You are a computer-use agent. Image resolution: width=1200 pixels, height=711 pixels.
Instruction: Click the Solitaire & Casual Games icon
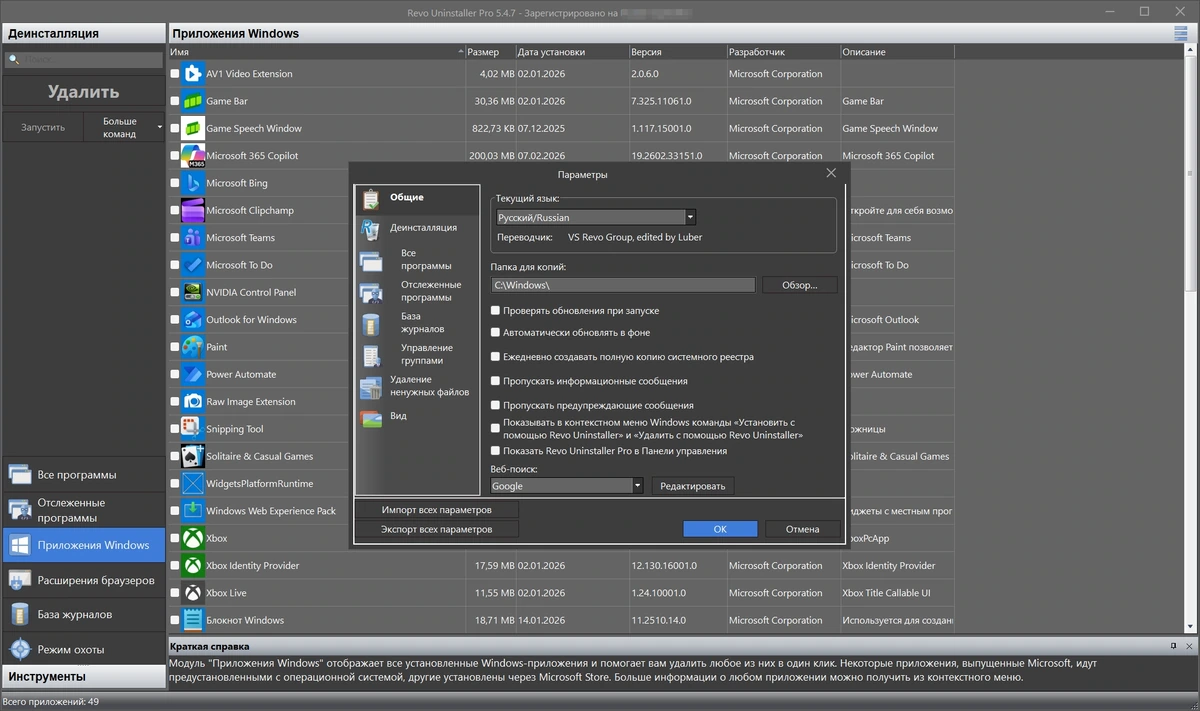point(192,456)
